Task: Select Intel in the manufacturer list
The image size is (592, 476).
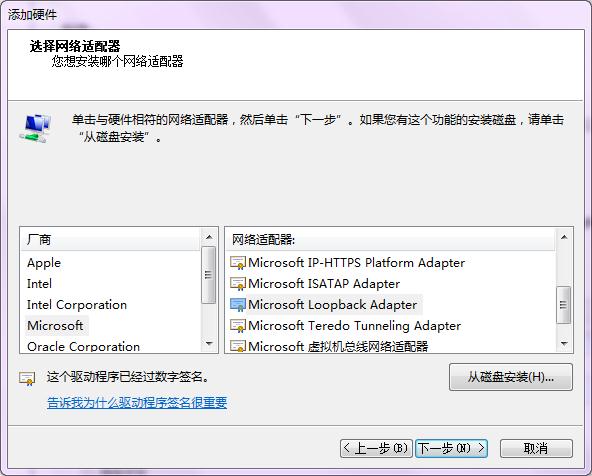Action: coord(39,284)
